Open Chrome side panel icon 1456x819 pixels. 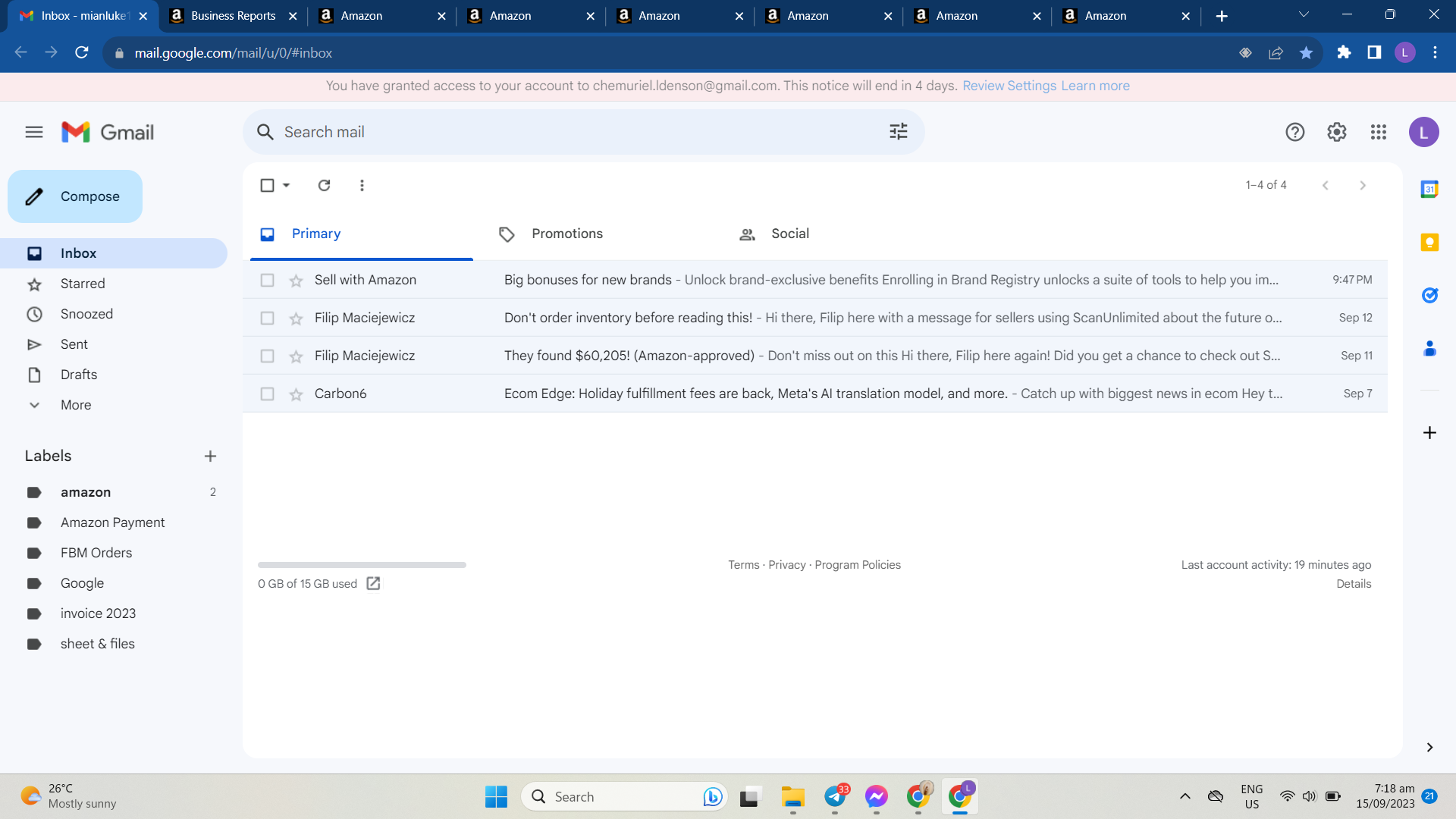point(1374,52)
